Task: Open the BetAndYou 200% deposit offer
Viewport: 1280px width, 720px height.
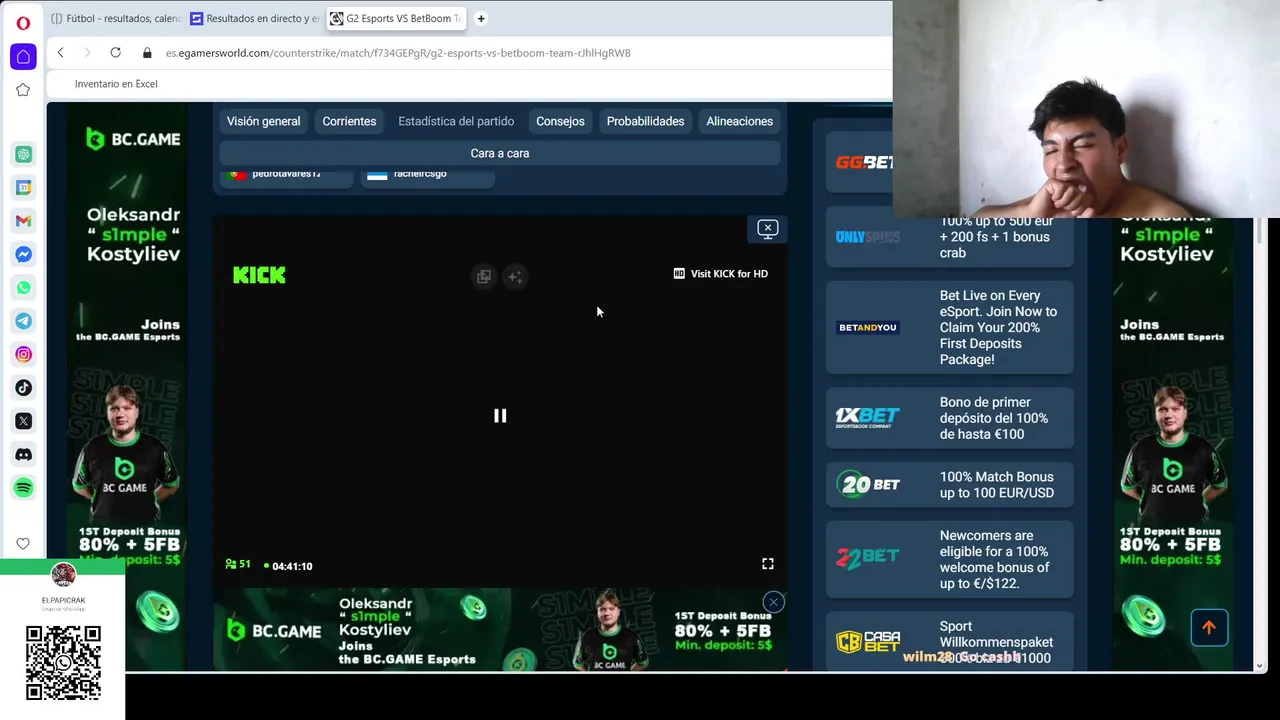Action: tap(950, 327)
